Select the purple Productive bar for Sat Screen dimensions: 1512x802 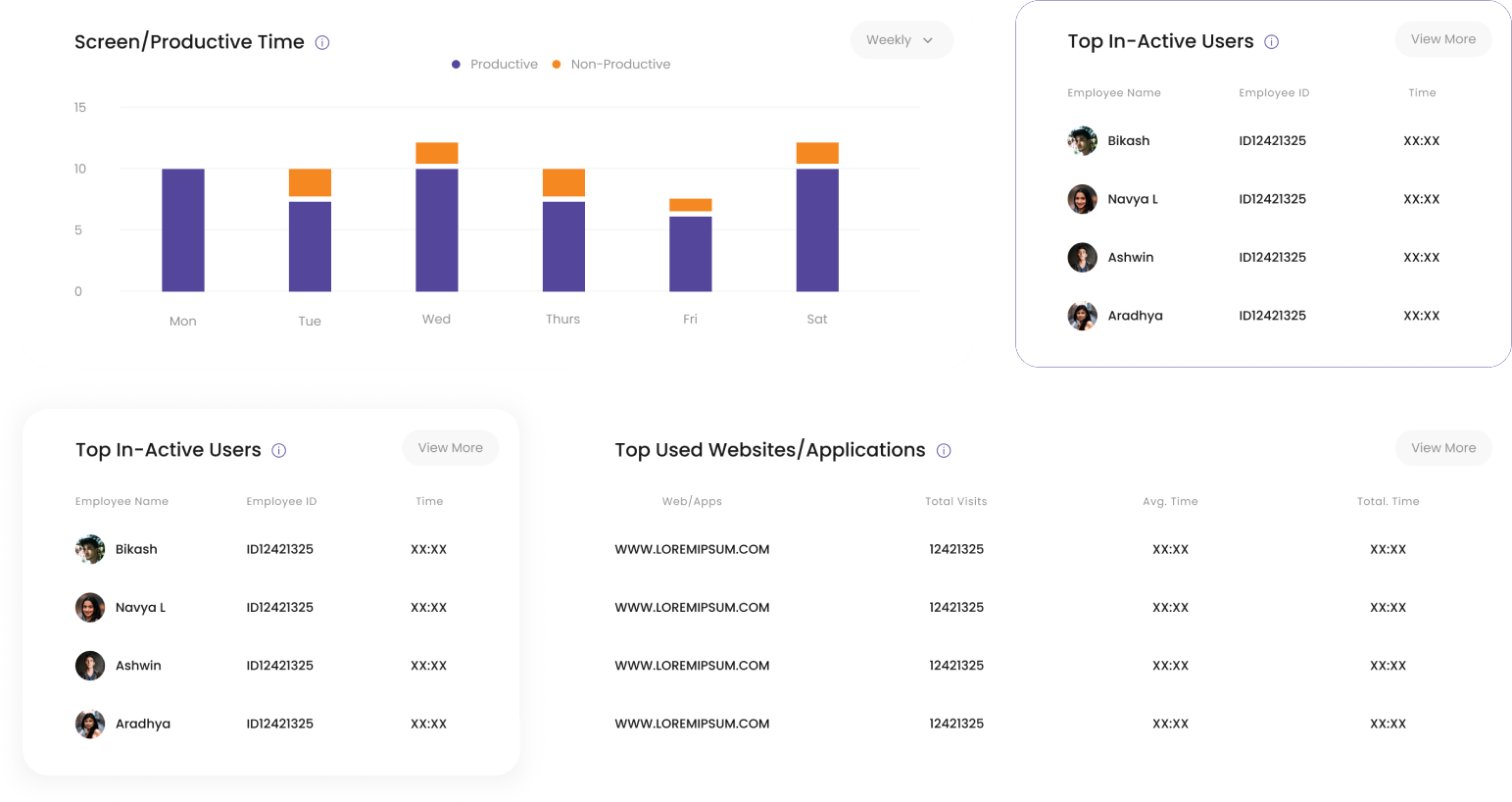[x=817, y=230]
